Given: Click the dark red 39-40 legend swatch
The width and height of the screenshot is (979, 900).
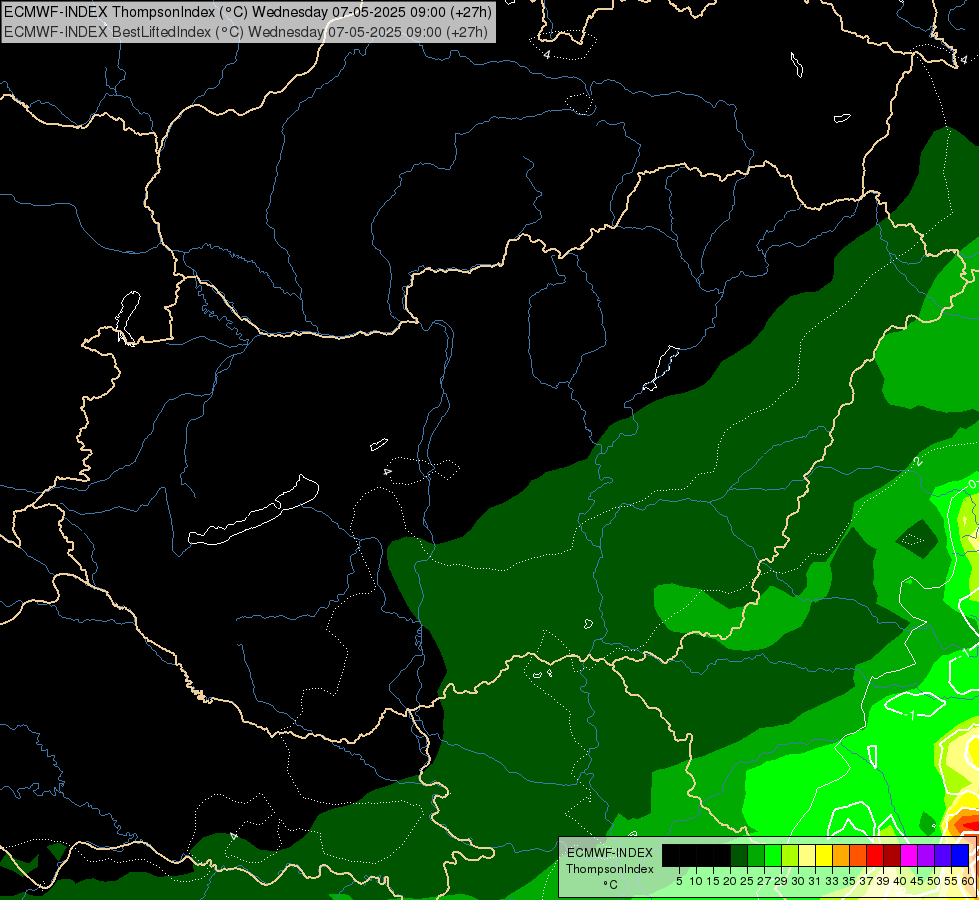Looking at the screenshot, I should pos(892,856).
